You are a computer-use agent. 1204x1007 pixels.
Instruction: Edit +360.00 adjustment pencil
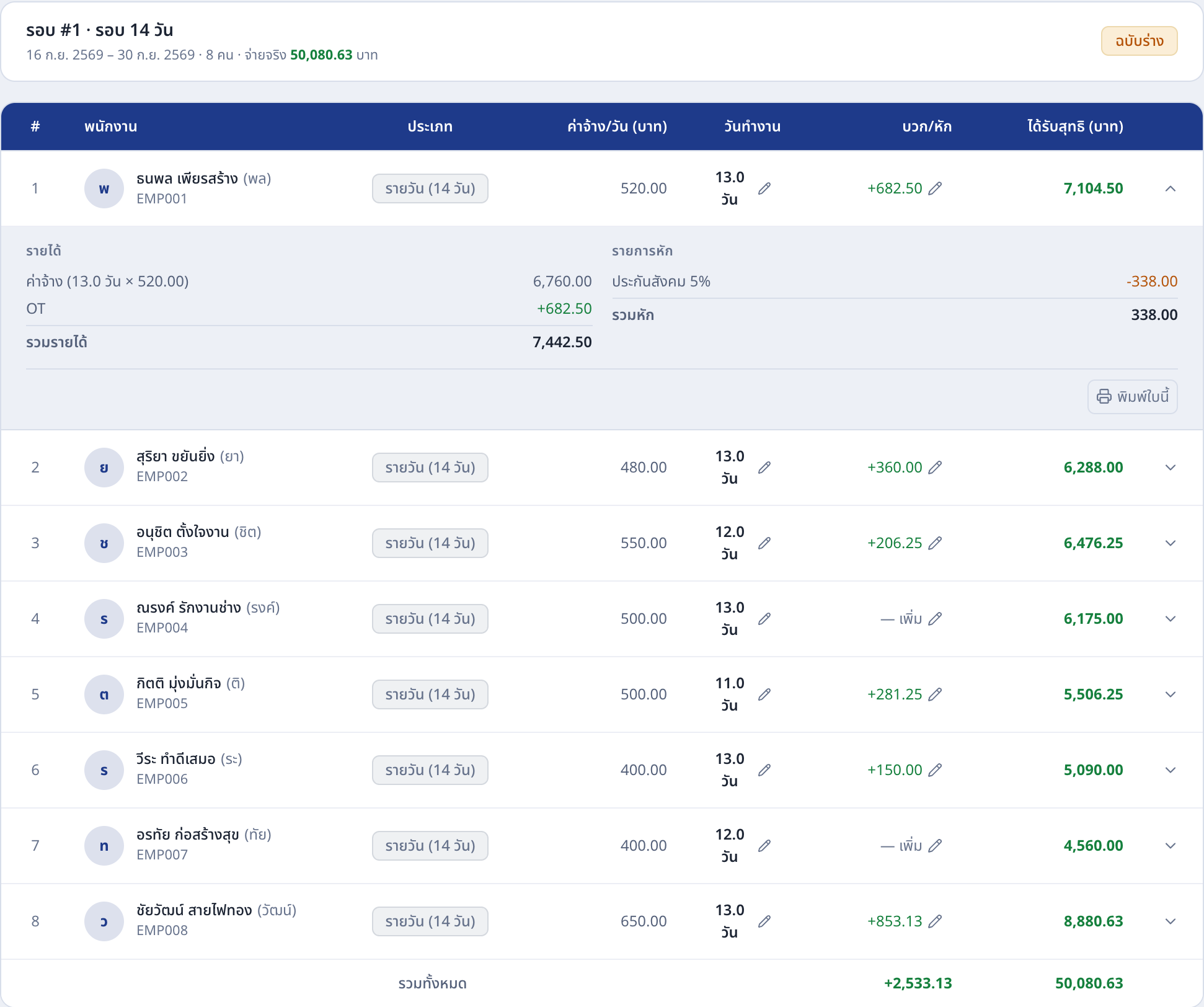[x=935, y=468]
